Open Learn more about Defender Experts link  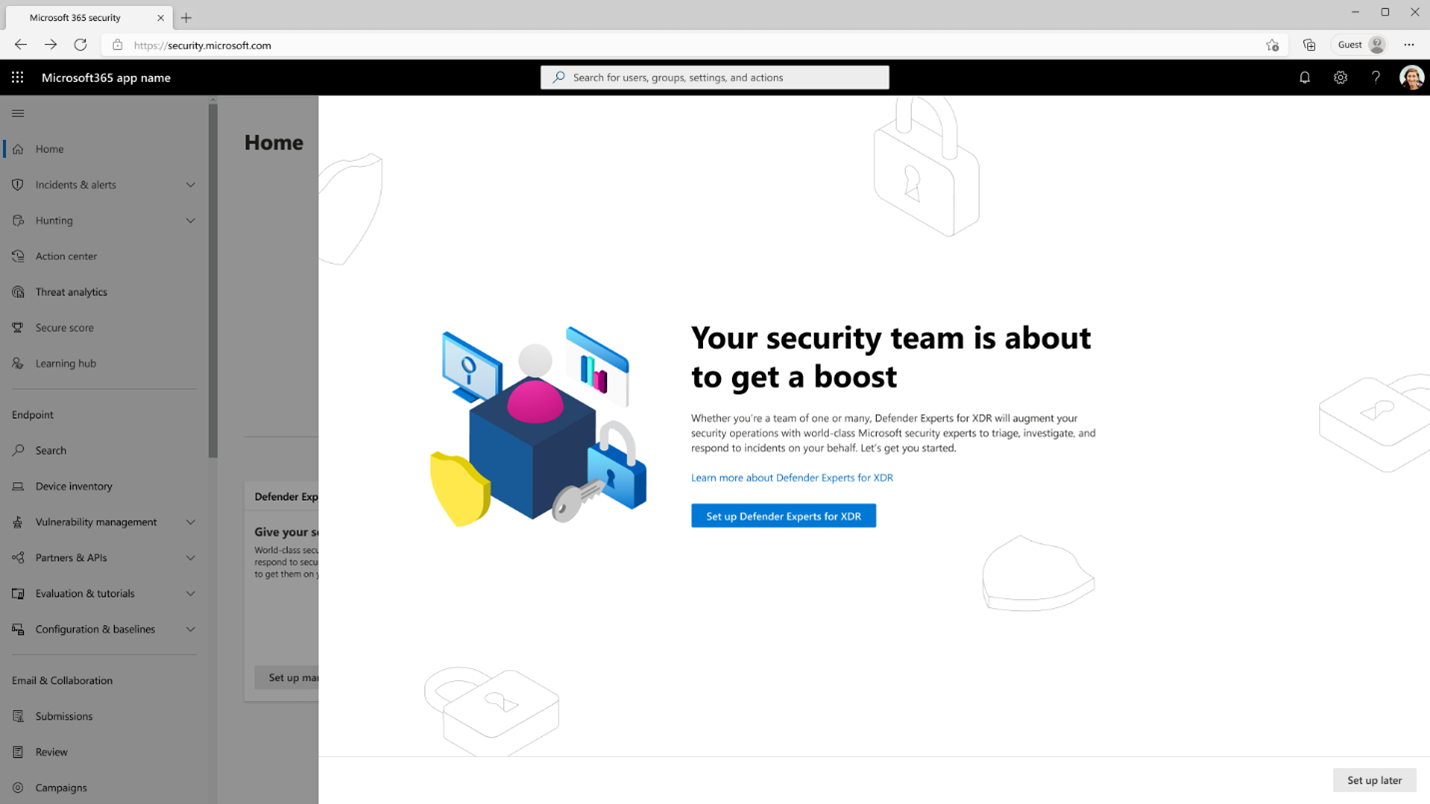pos(792,478)
